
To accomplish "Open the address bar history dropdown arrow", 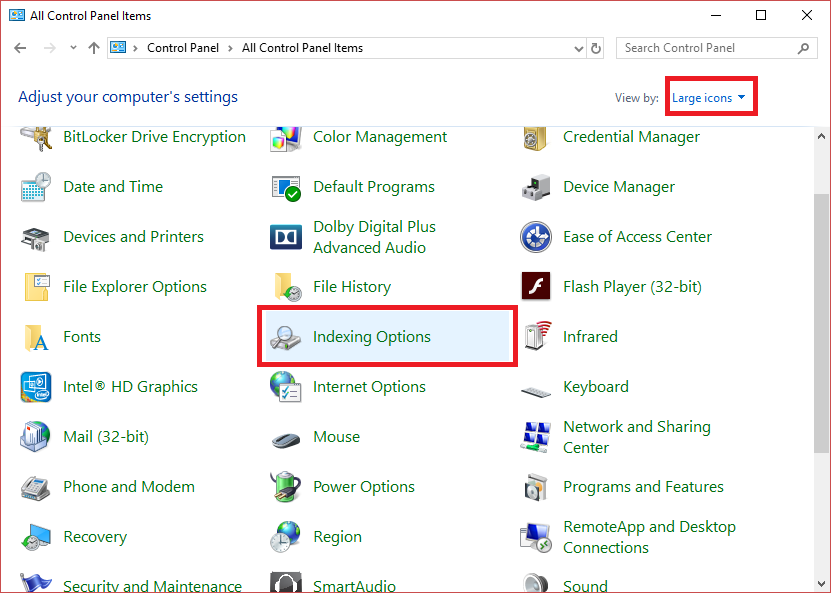I will [x=578, y=48].
